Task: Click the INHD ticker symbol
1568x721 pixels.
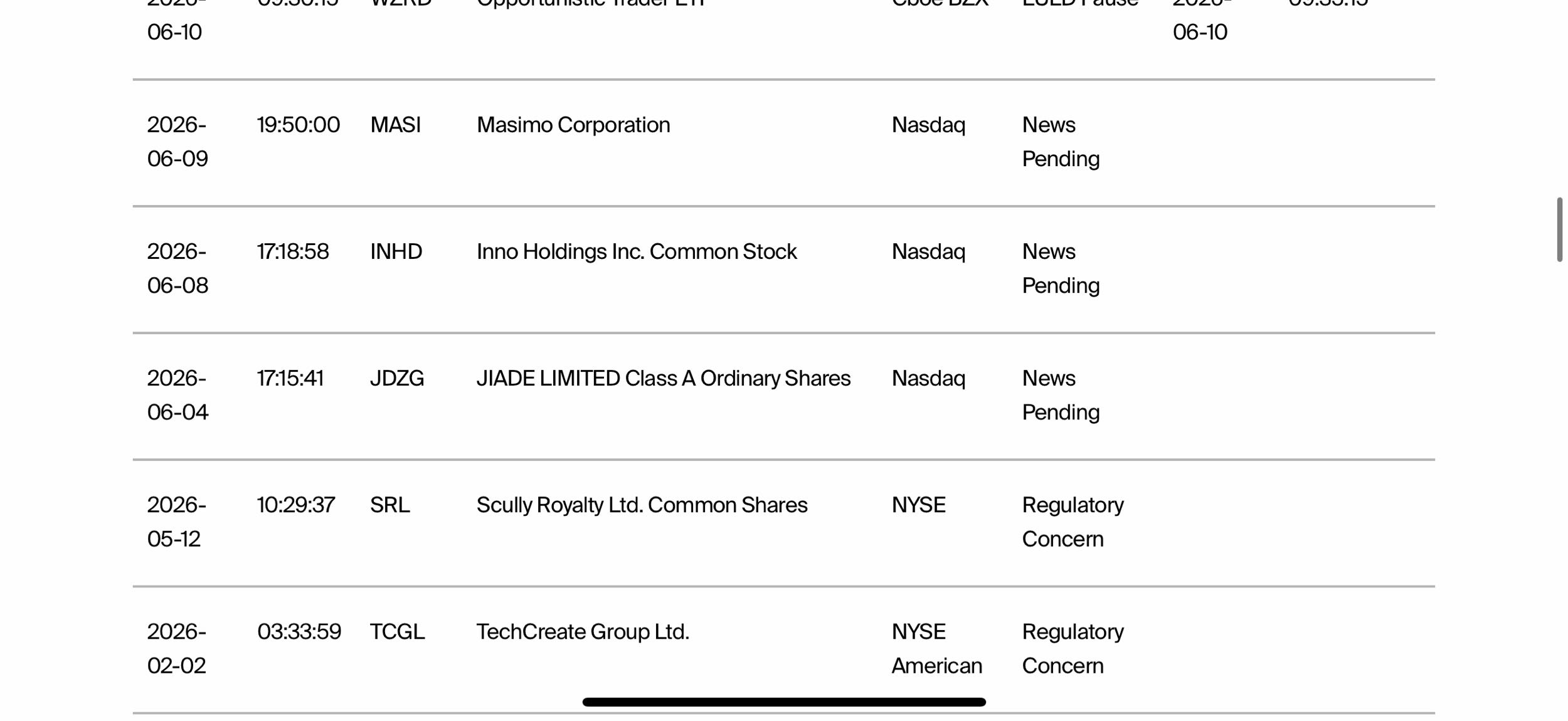Action: coord(396,251)
